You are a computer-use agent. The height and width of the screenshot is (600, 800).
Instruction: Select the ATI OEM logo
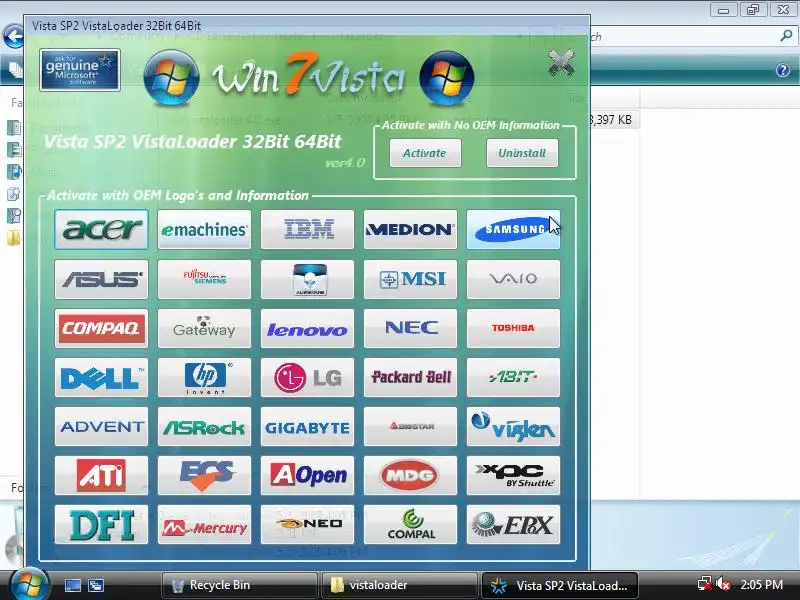pyautogui.click(x=101, y=475)
